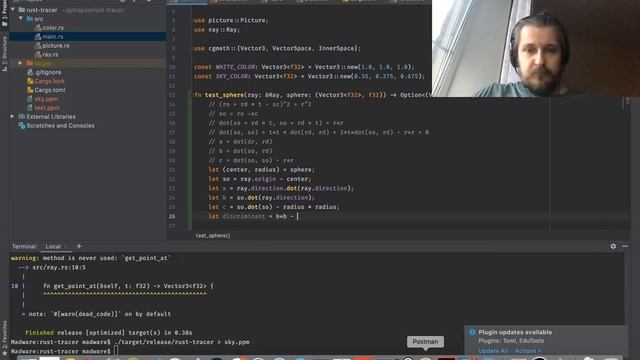
Task: Click the Terminal panel label
Action: pos(24,247)
